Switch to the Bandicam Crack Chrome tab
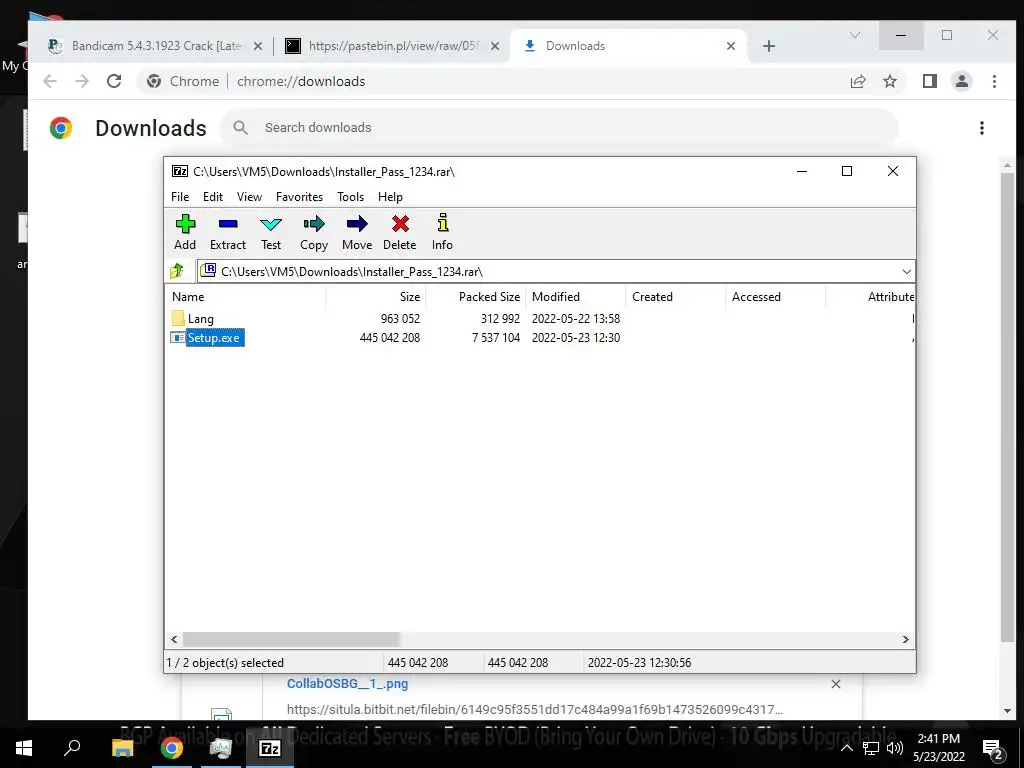Screen dimensions: 1024x768 tap(155, 46)
